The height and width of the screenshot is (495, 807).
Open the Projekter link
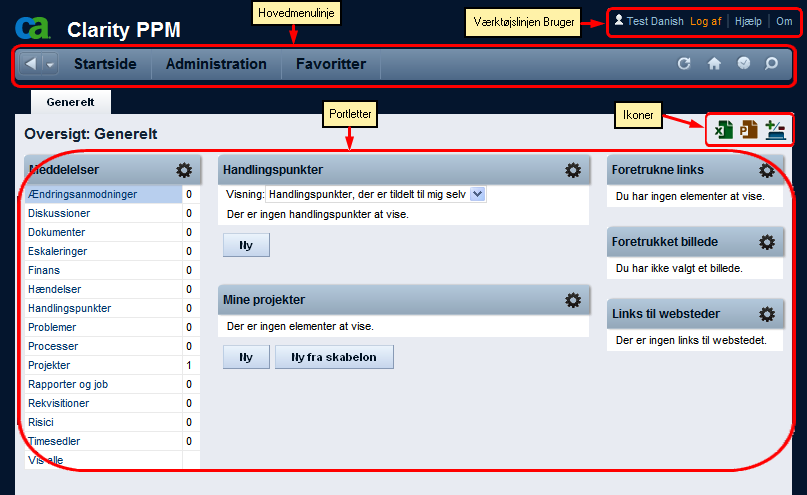(48, 365)
